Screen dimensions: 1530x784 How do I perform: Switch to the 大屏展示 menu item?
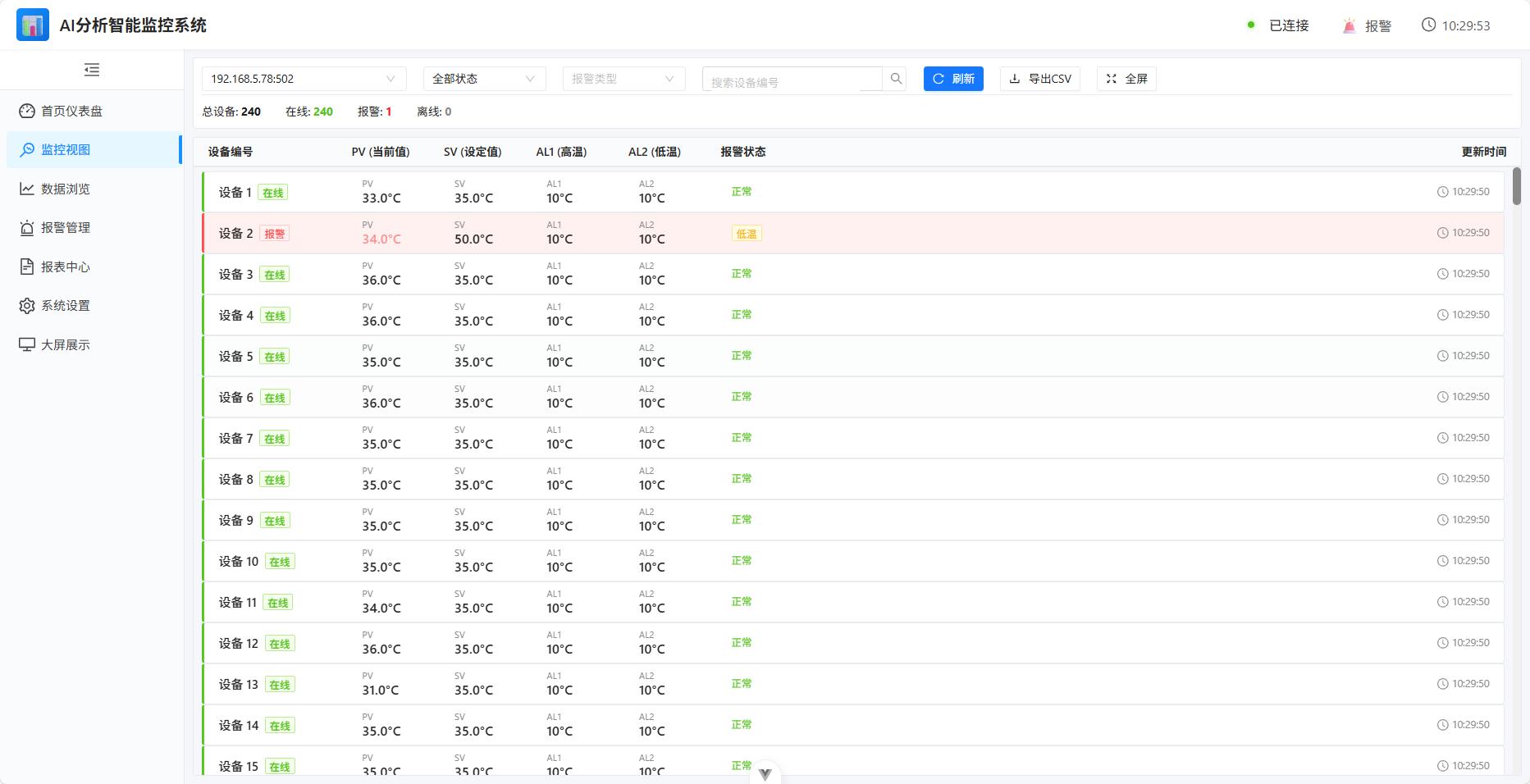click(94, 344)
